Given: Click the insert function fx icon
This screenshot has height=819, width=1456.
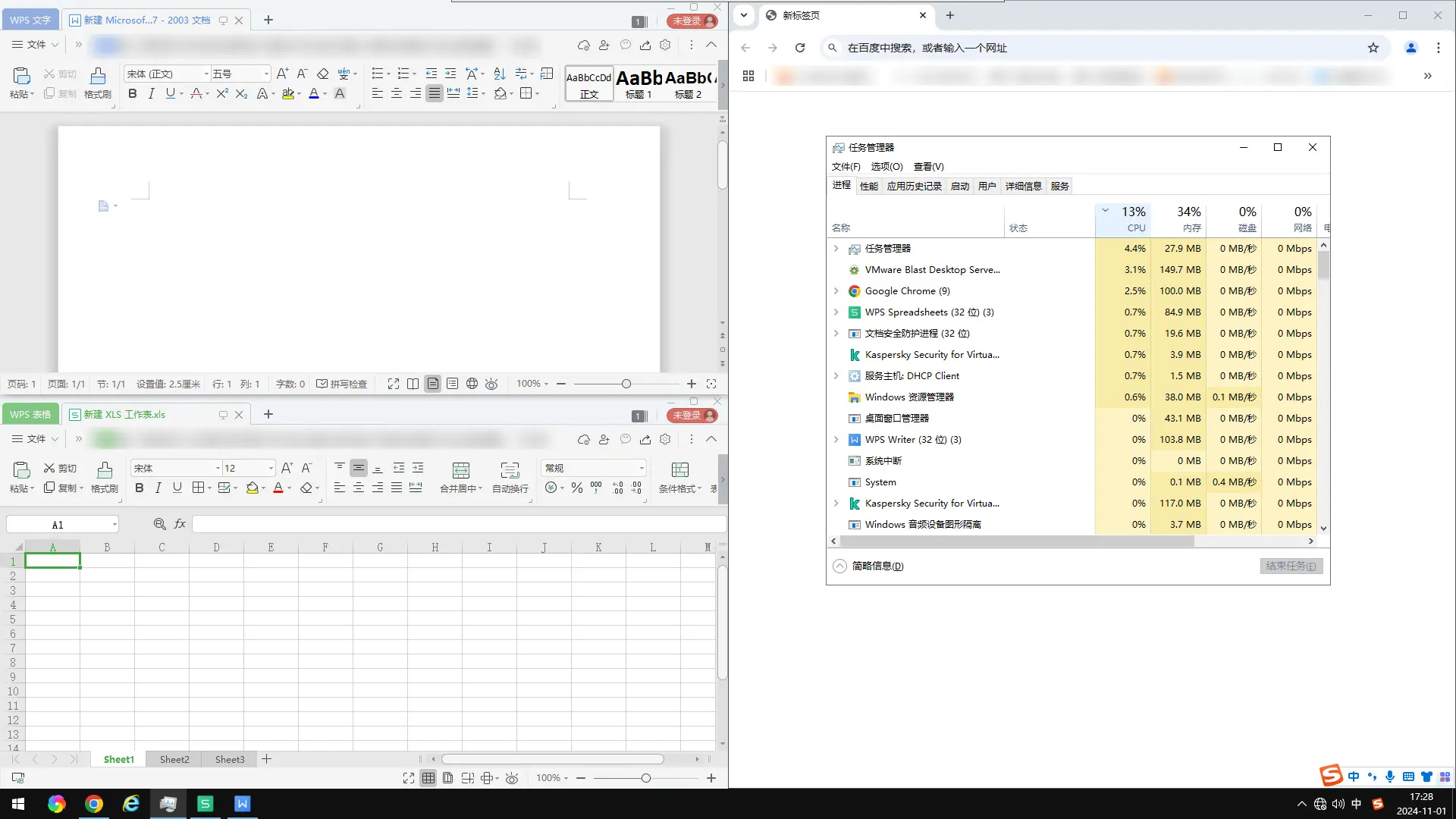Looking at the screenshot, I should click(180, 524).
